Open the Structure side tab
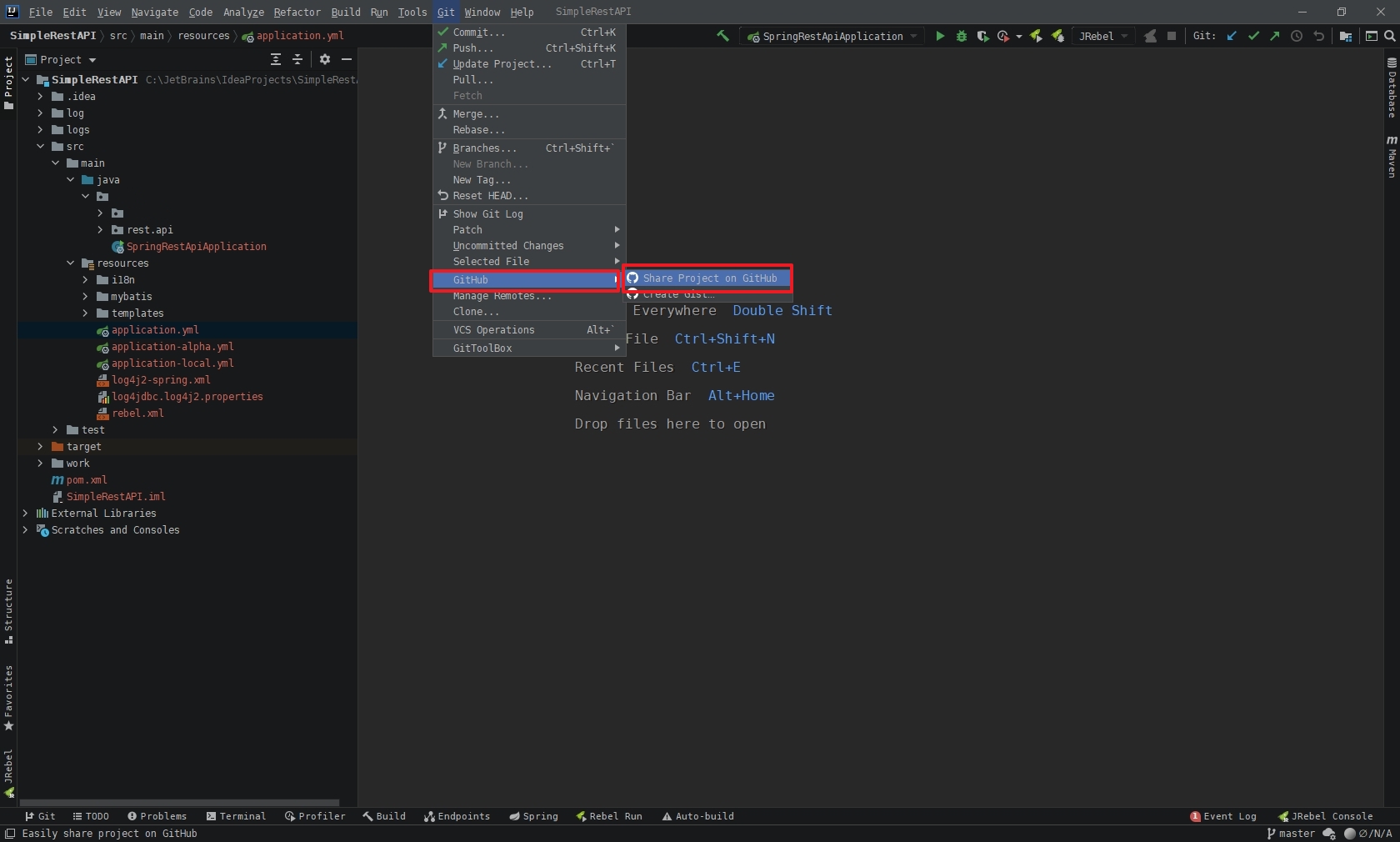 point(8,611)
